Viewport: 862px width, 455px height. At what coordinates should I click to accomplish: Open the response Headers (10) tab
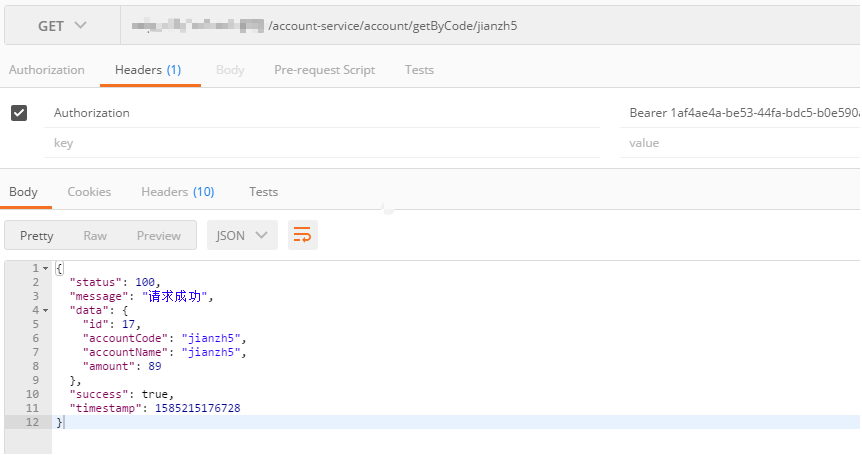click(178, 192)
